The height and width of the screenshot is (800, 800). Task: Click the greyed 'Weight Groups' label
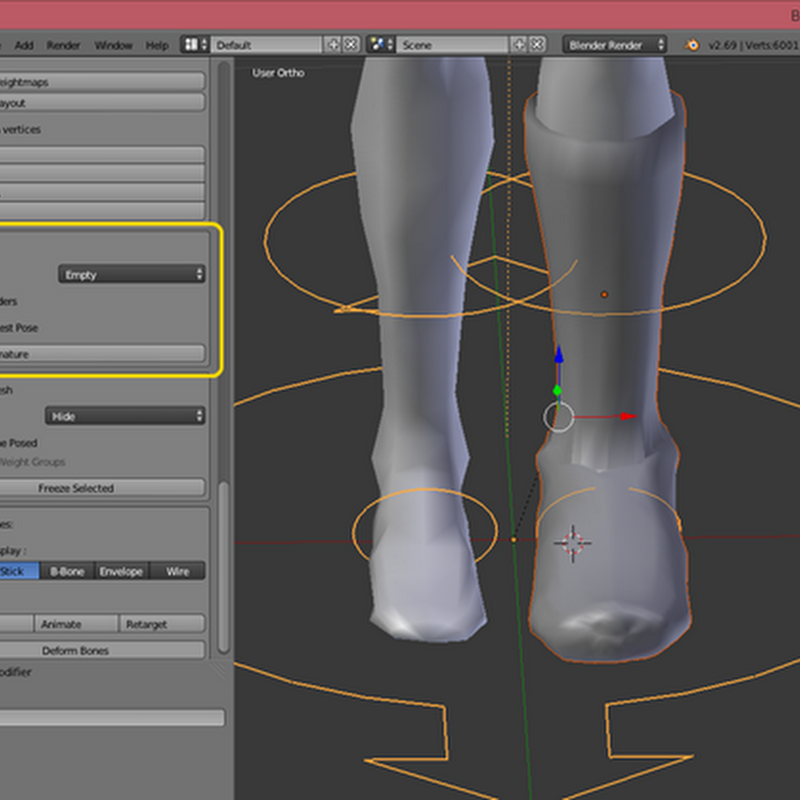tap(33, 462)
